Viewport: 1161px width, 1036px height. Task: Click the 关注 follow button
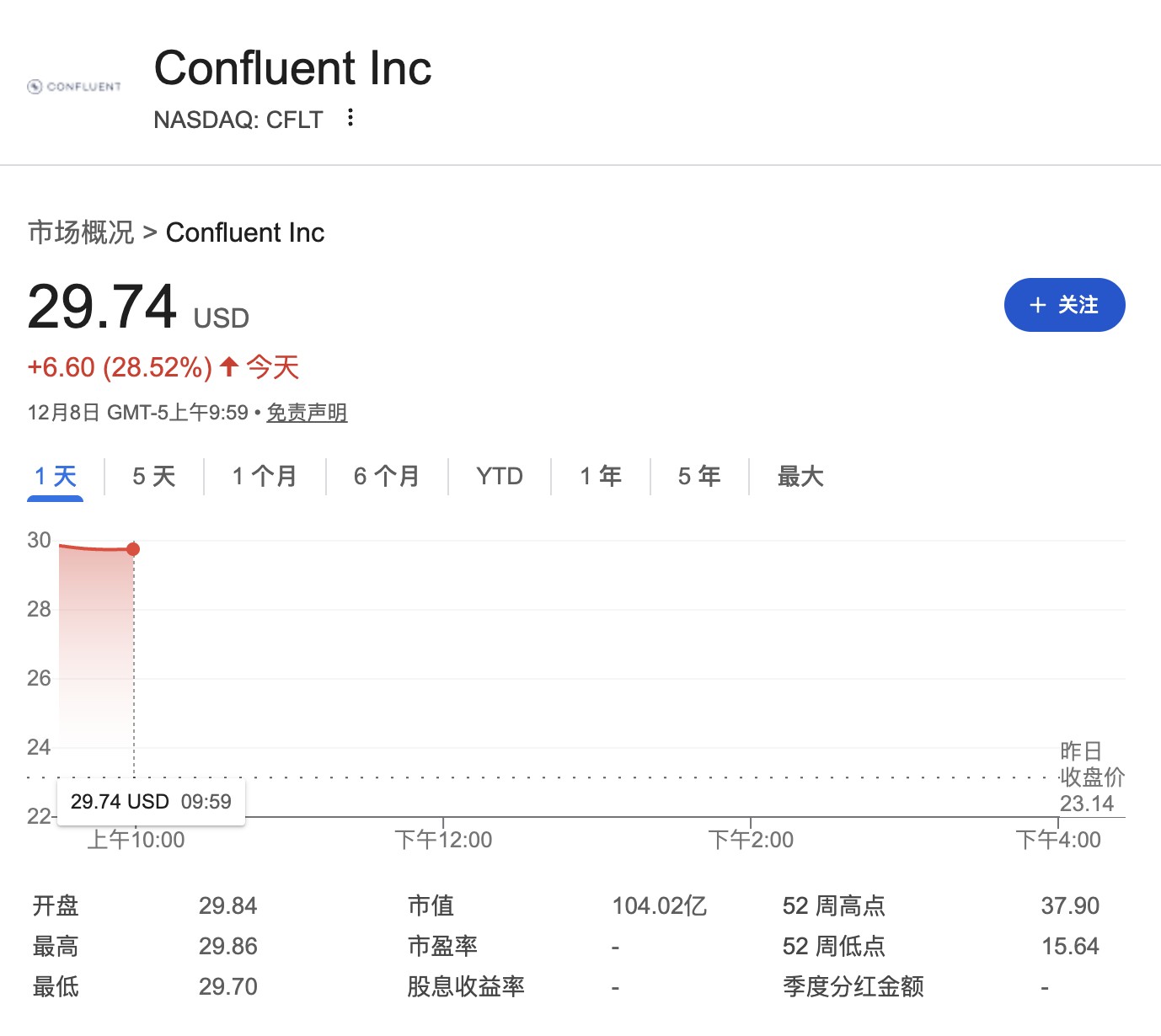pos(1064,305)
